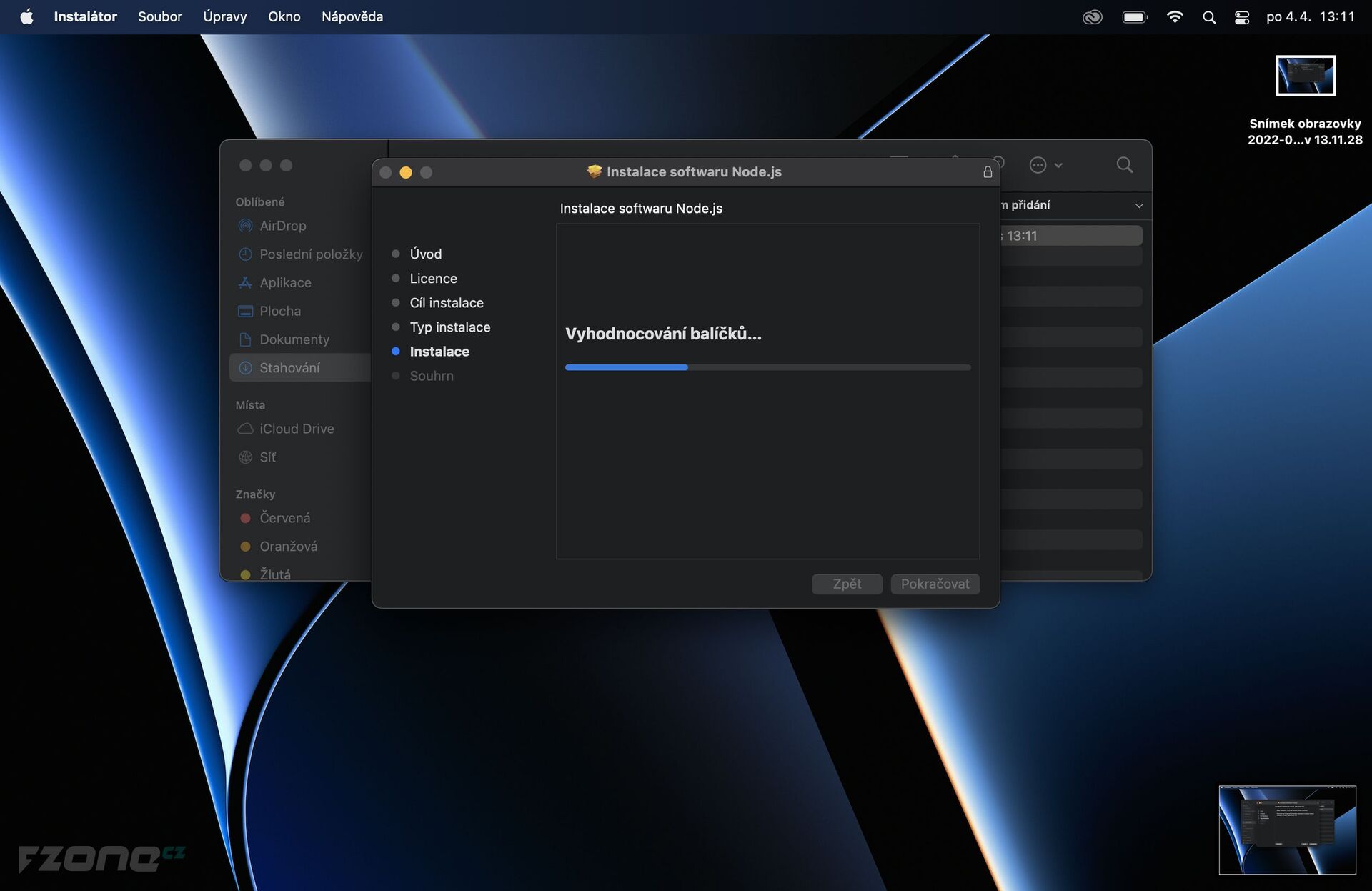Click the Dokumenty document icon in sidebar

click(x=245, y=339)
